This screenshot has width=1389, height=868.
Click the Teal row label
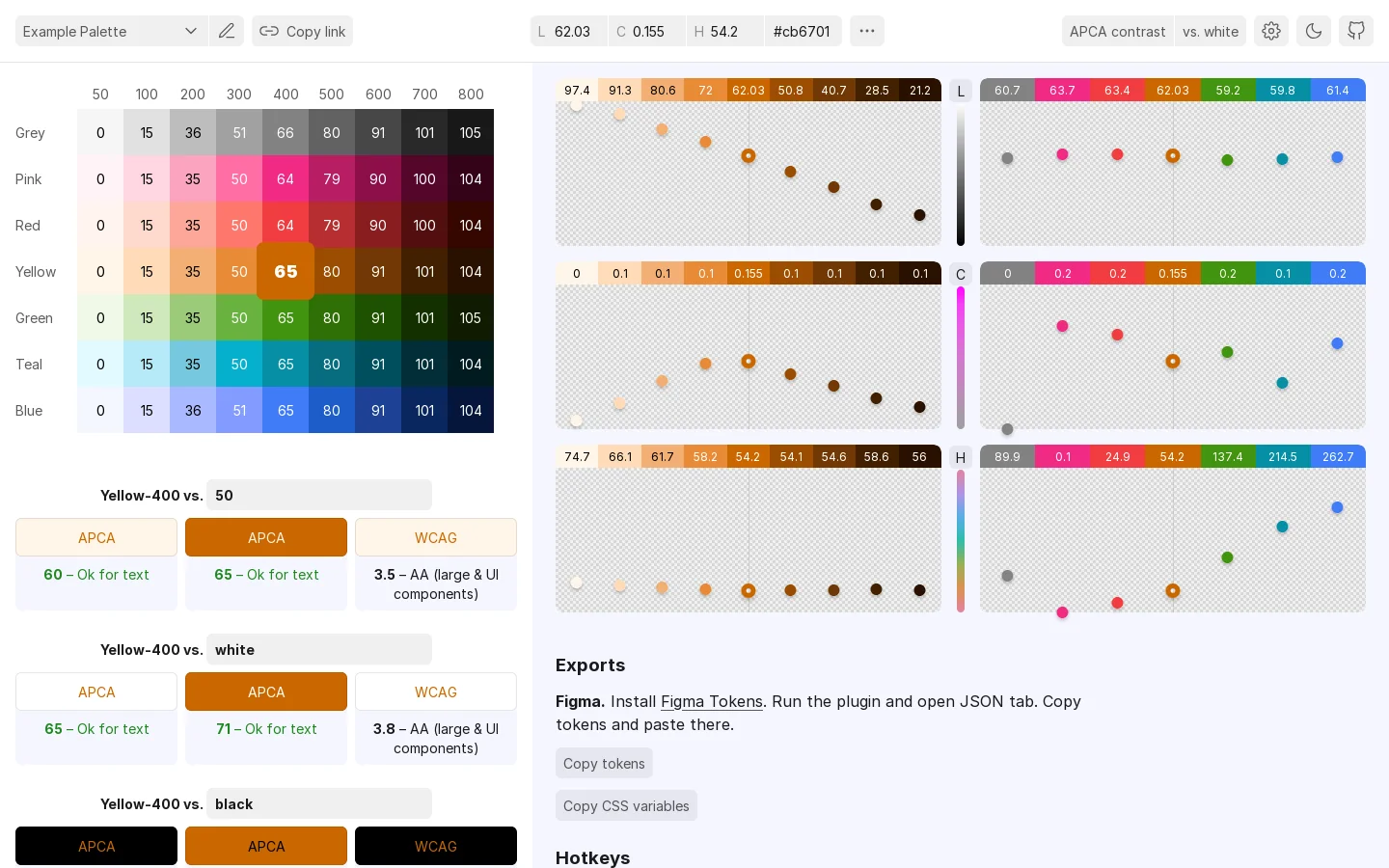(x=29, y=364)
